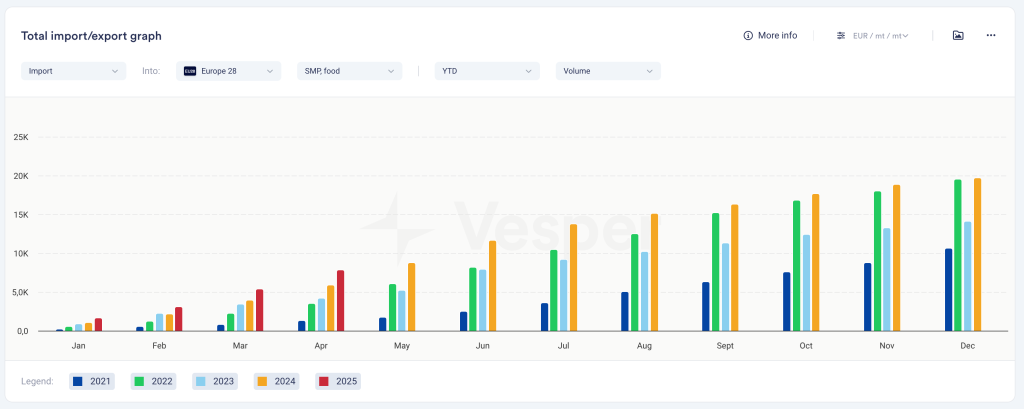
Task: Toggle the 2025 legend series
Action: coord(338,382)
